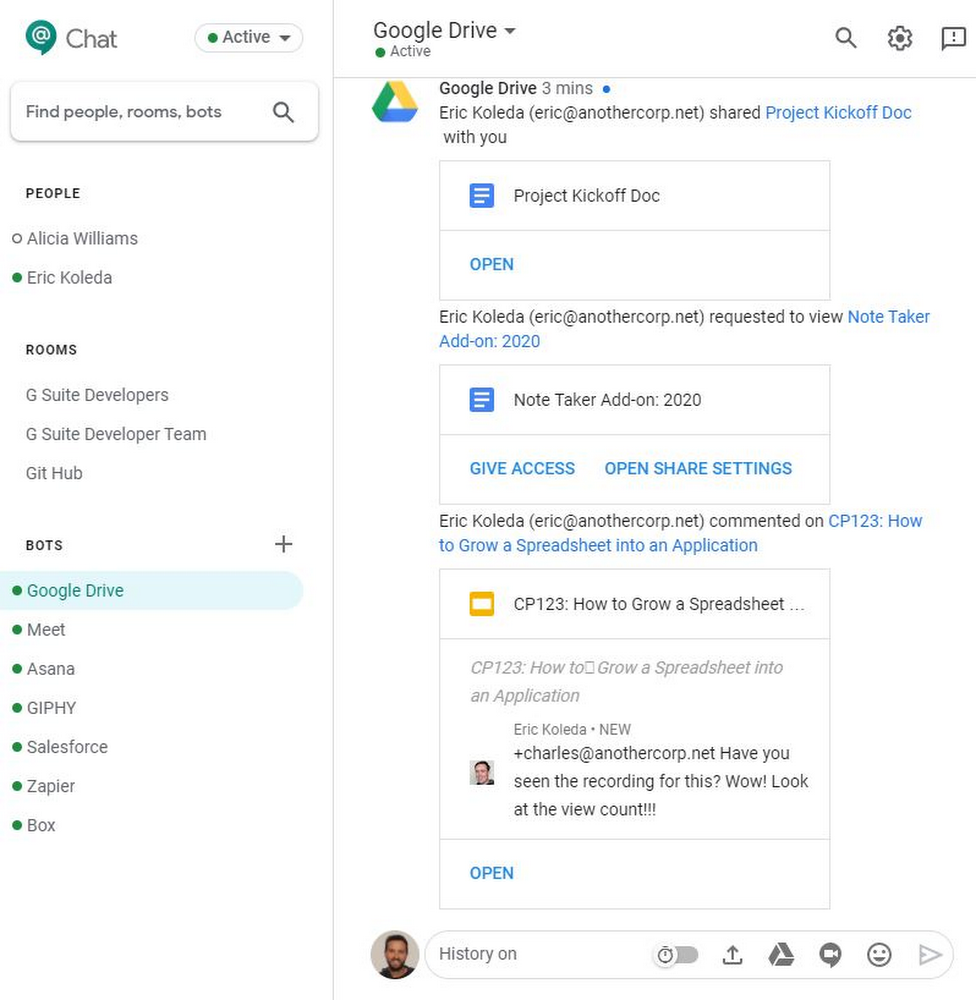Click the send feedback icon

[954, 38]
